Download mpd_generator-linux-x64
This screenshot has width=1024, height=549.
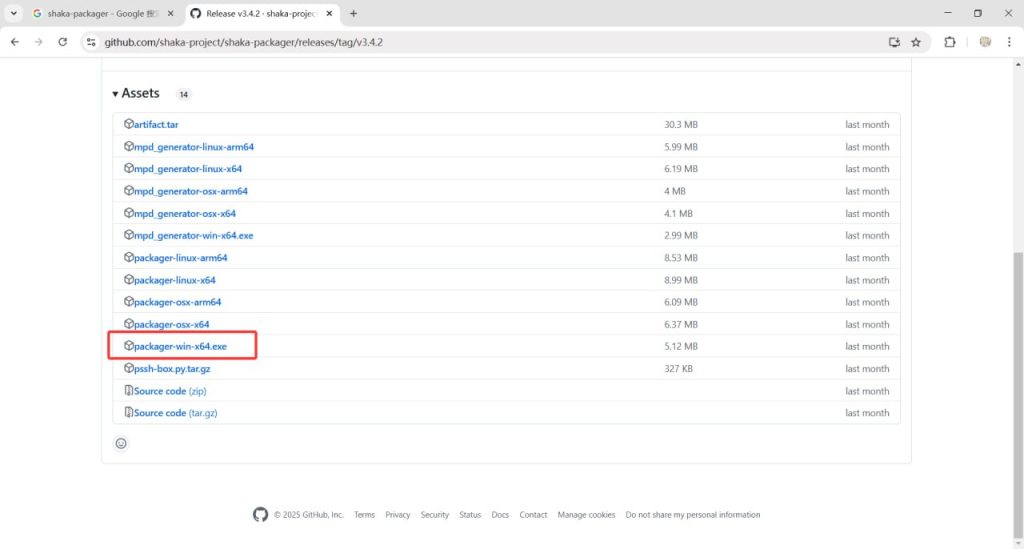click(188, 169)
